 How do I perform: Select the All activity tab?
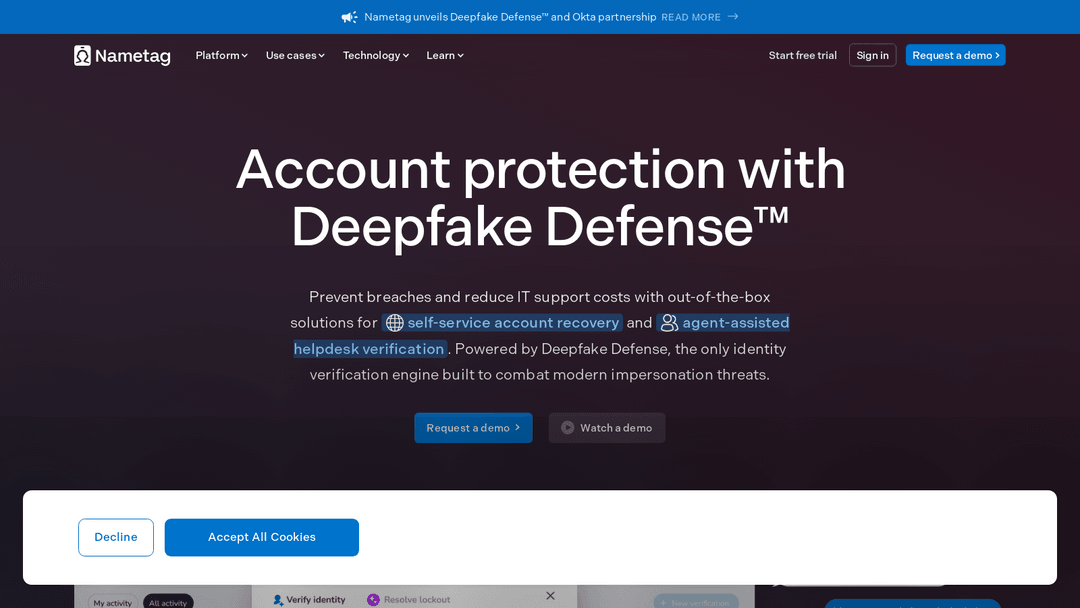click(168, 602)
